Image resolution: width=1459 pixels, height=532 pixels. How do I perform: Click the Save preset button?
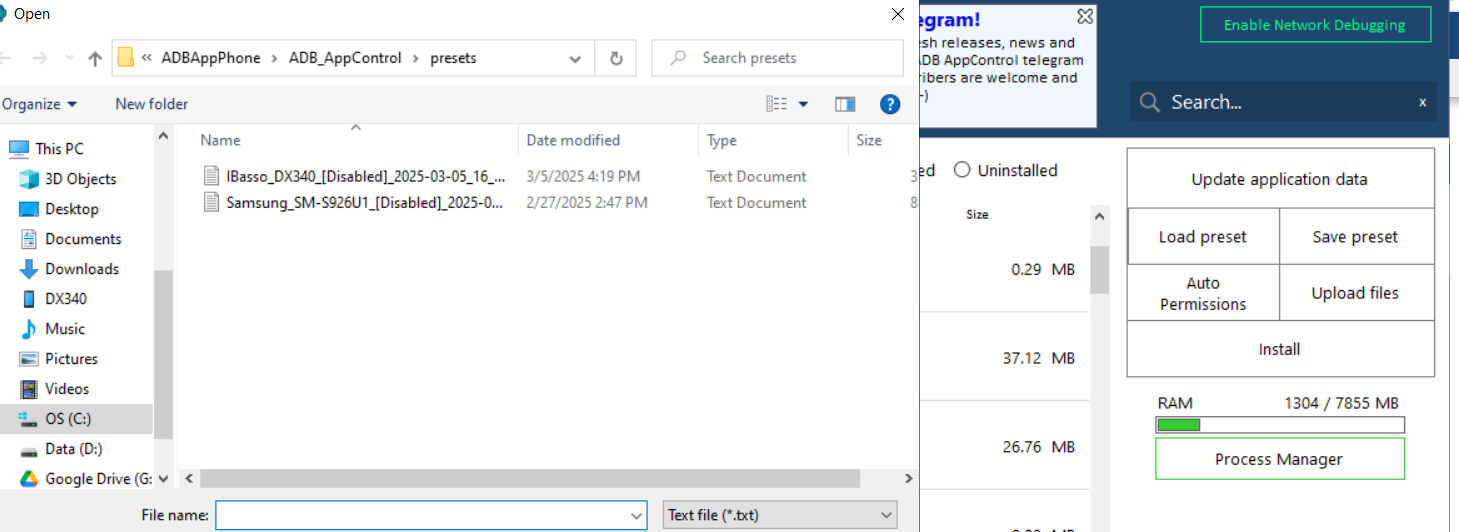(1355, 237)
